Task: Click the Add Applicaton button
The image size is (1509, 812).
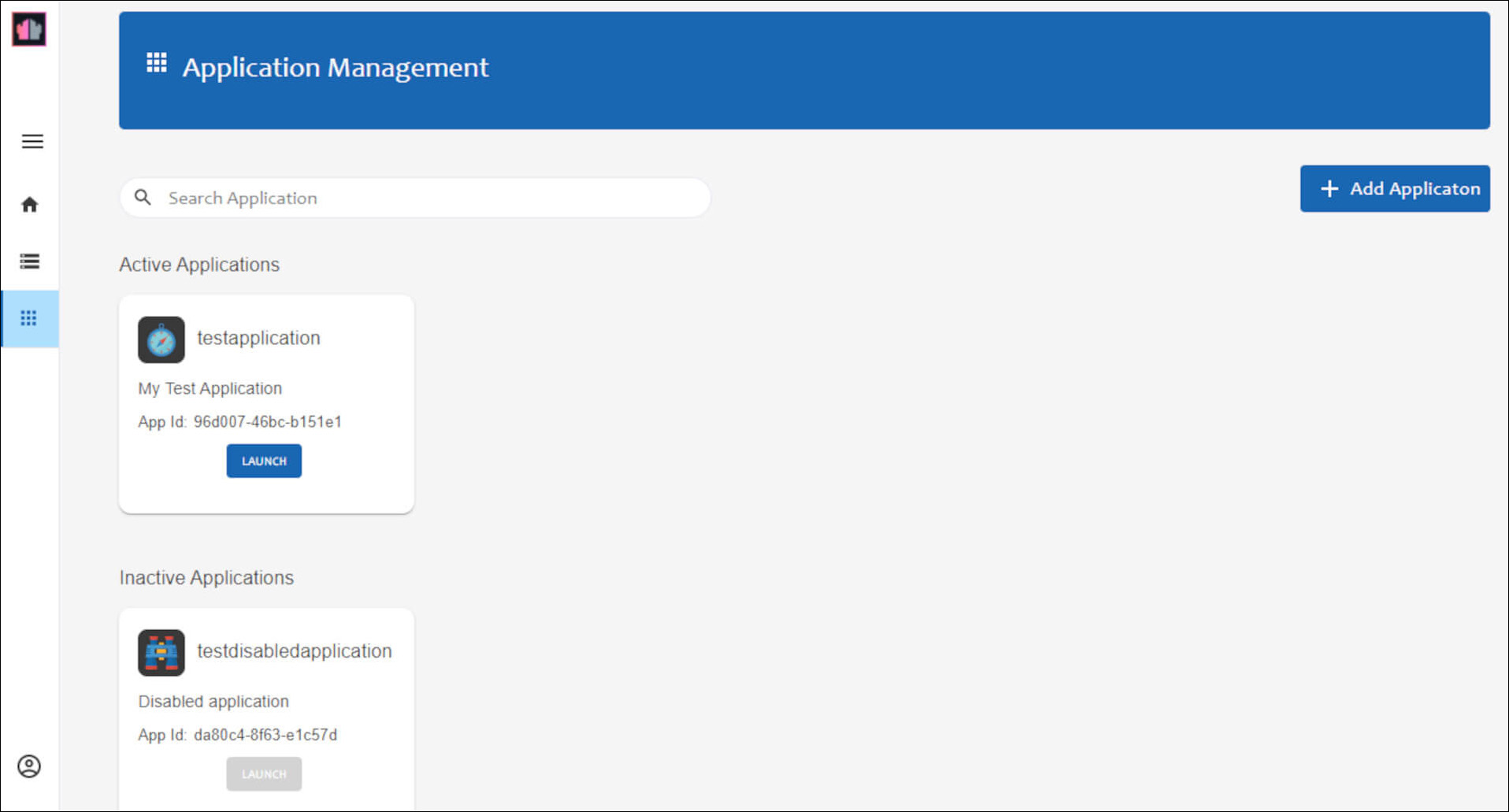Action: pyautogui.click(x=1395, y=188)
